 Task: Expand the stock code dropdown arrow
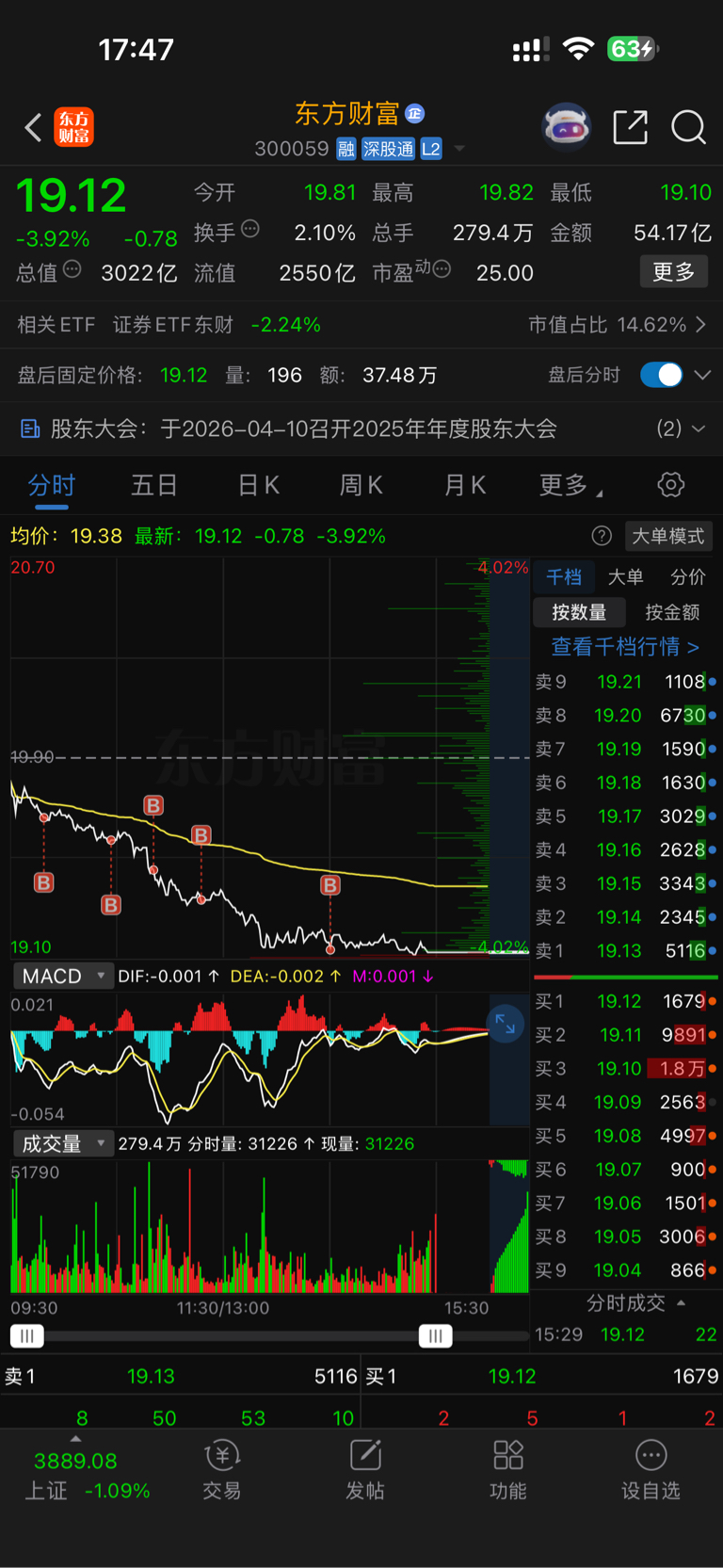click(x=459, y=149)
